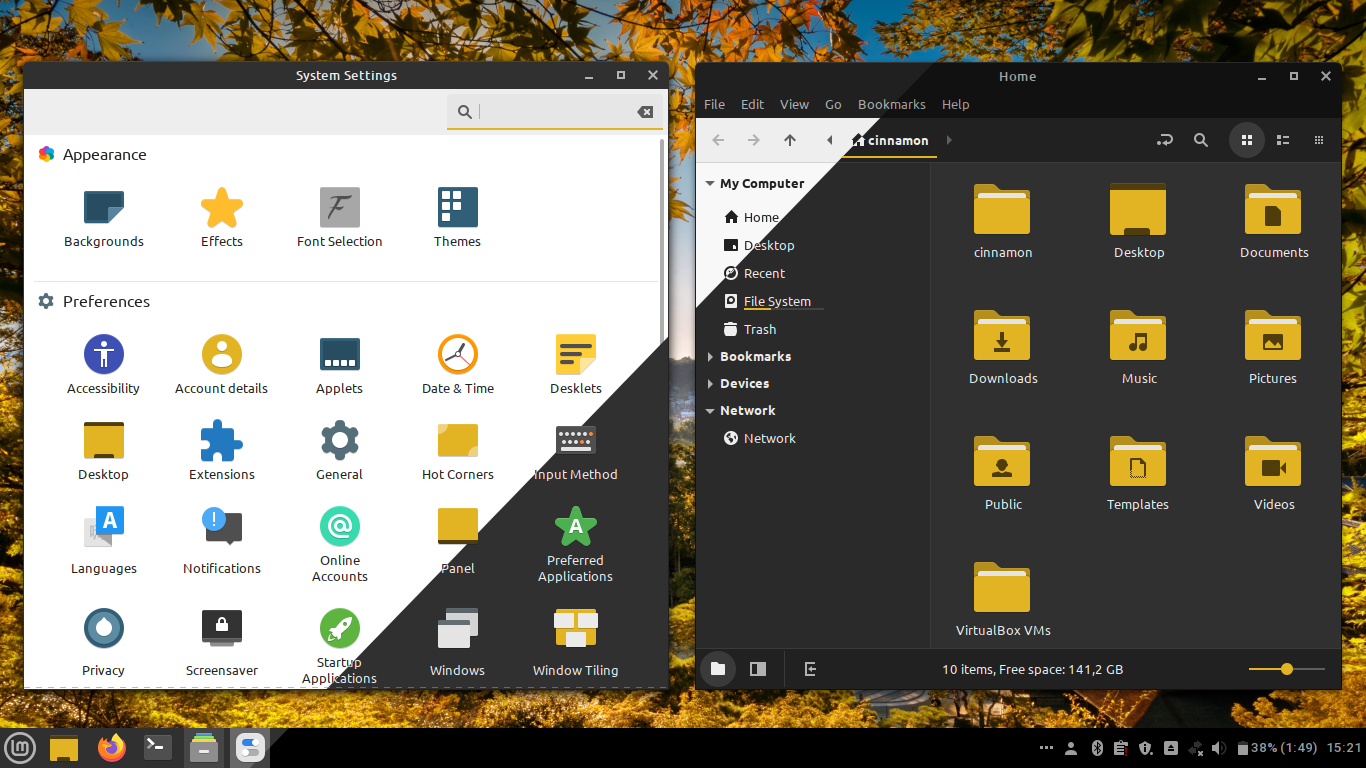Open Backgrounds in System Settings
The image size is (1366, 768).
click(104, 218)
